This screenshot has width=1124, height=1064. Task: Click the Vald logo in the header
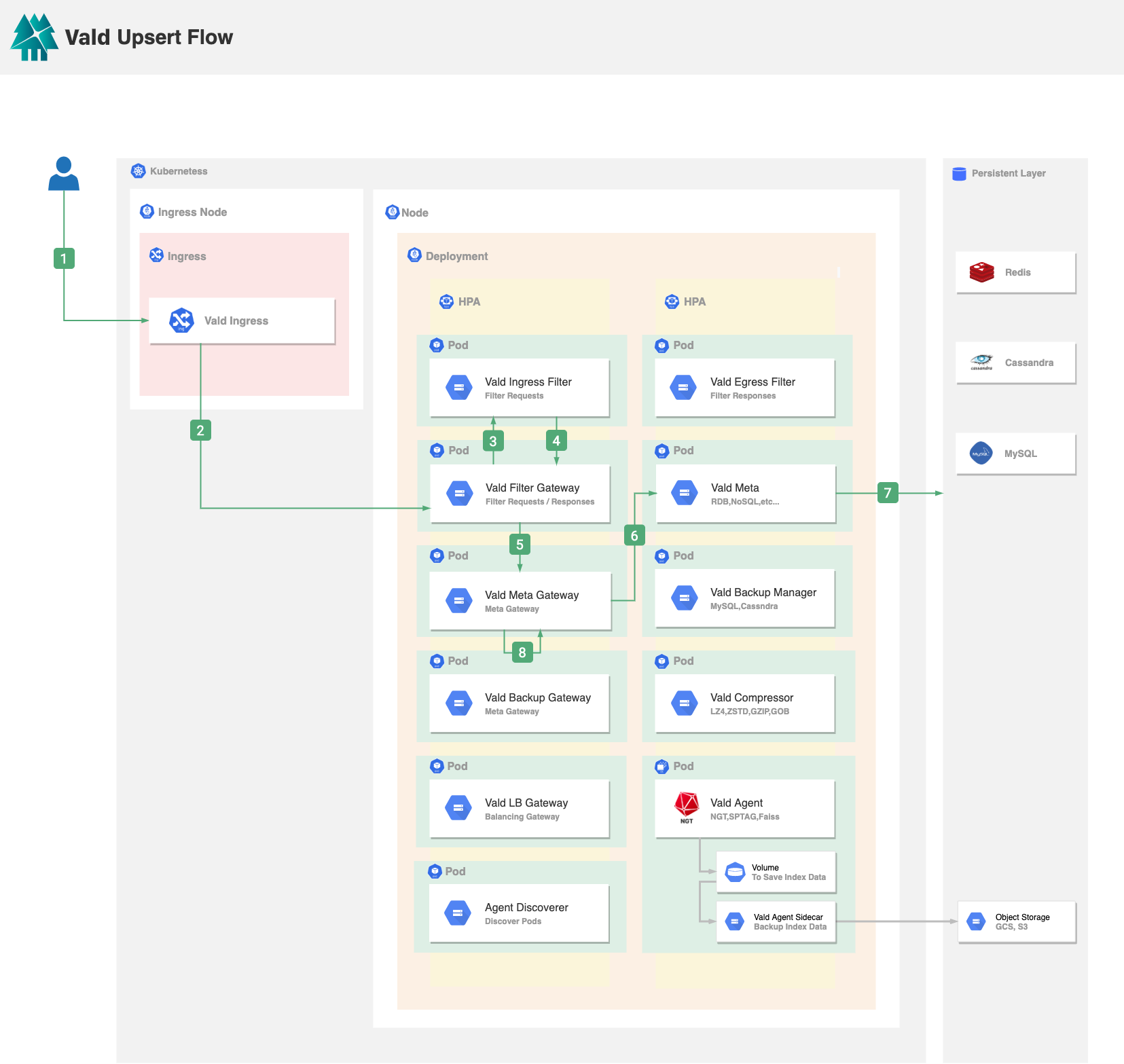click(34, 37)
